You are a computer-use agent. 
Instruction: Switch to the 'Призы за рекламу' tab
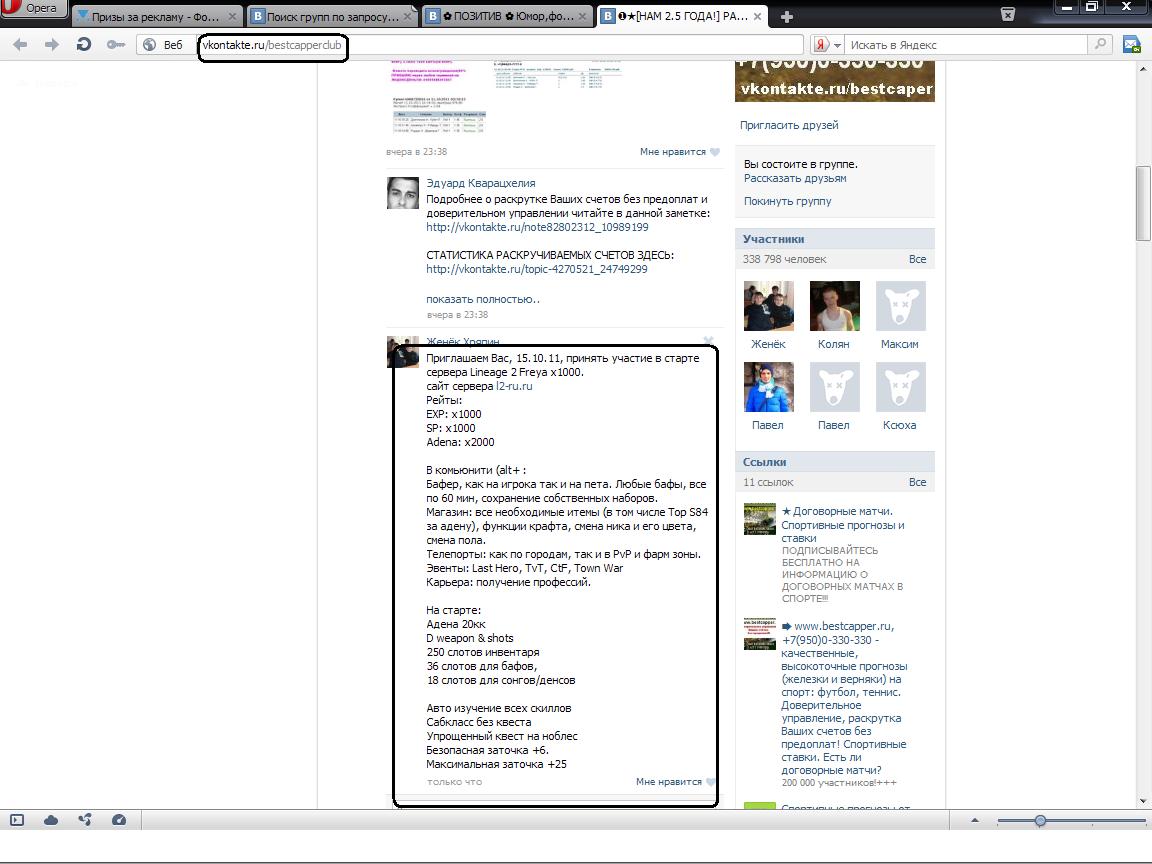pos(155,16)
